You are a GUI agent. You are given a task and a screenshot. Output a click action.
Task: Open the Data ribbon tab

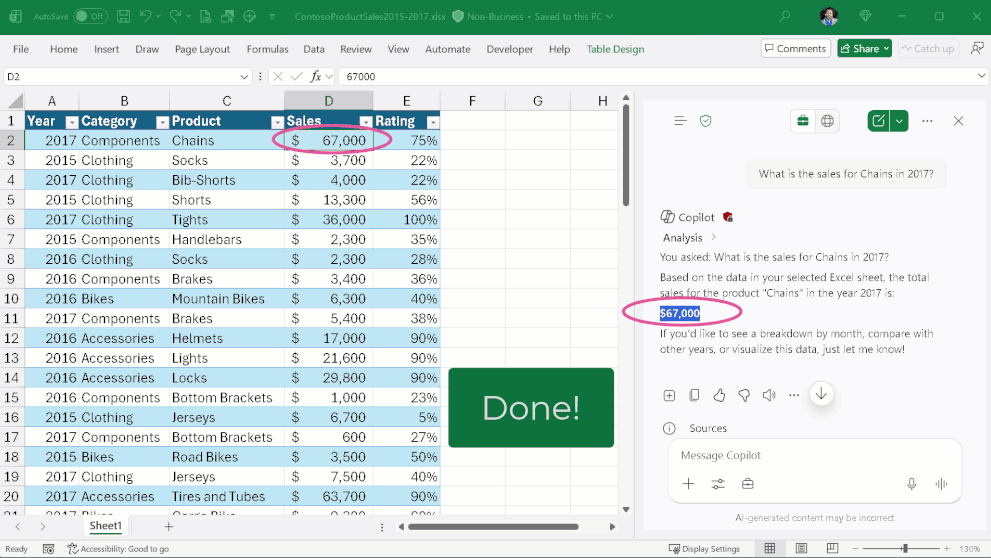click(313, 49)
